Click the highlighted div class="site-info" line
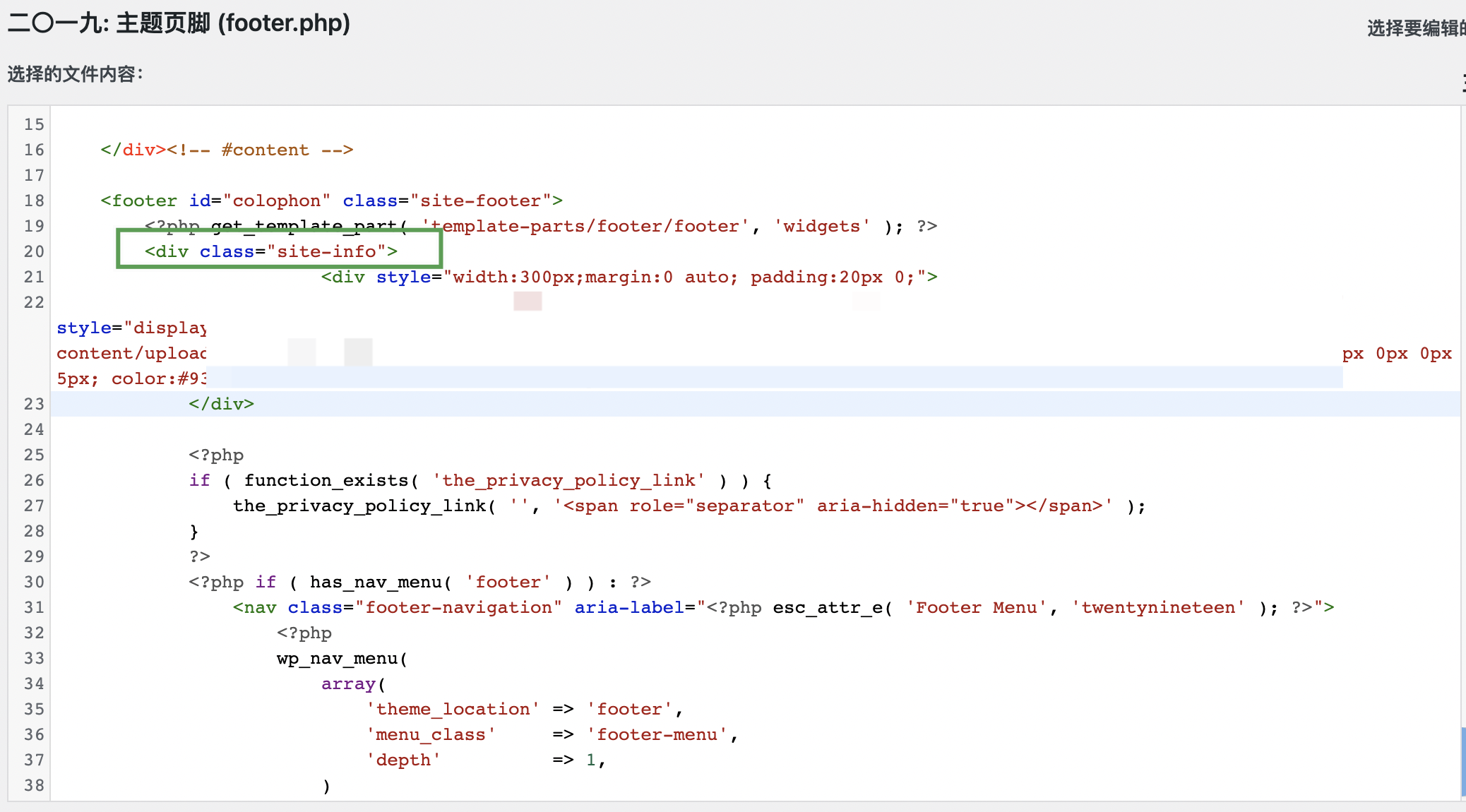This screenshot has width=1466, height=812. pos(271,251)
